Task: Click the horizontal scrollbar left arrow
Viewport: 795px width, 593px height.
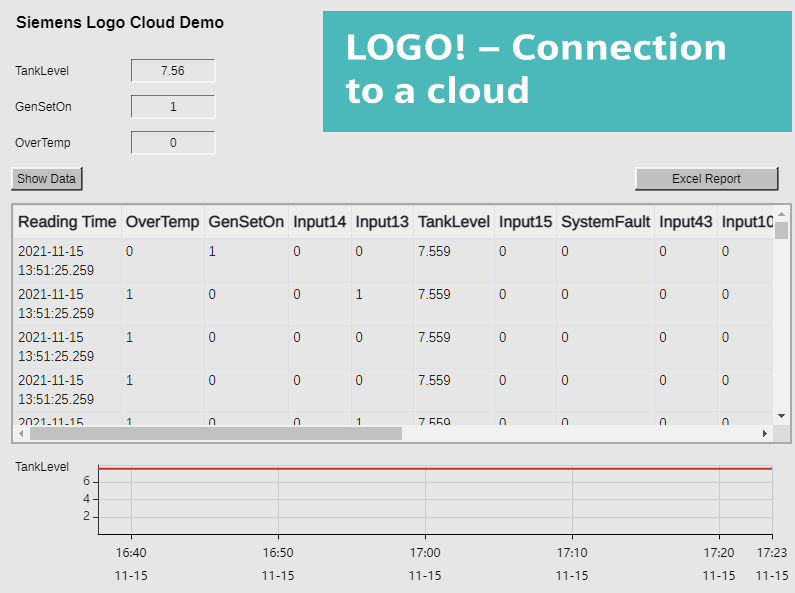Action: click(21, 433)
